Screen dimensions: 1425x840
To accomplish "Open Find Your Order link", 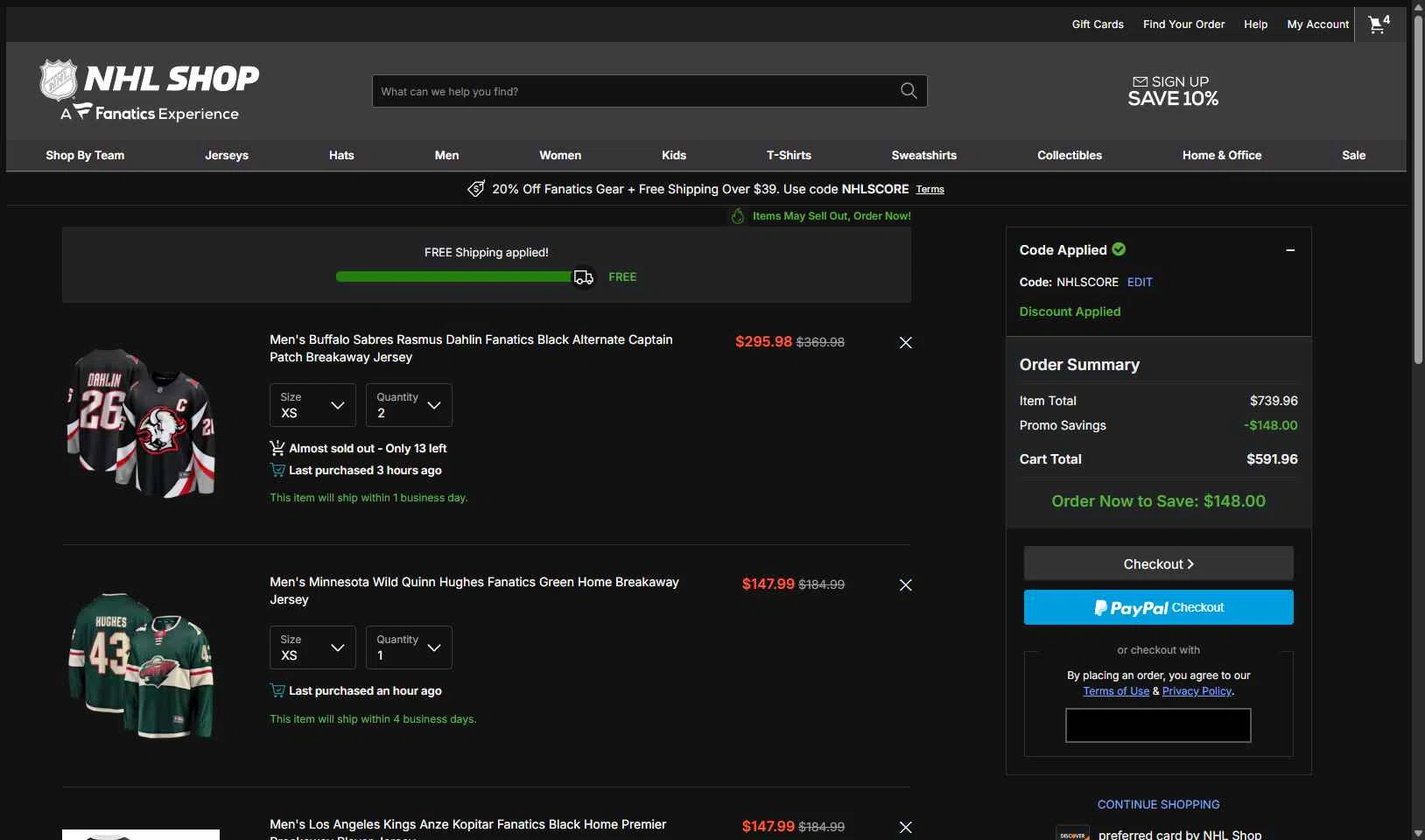I will (1183, 24).
